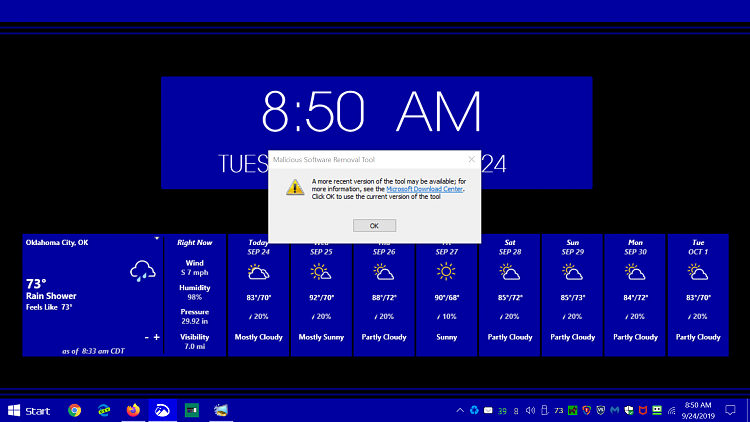Click the plus button in weather panel
The image size is (750, 422).
(156, 337)
